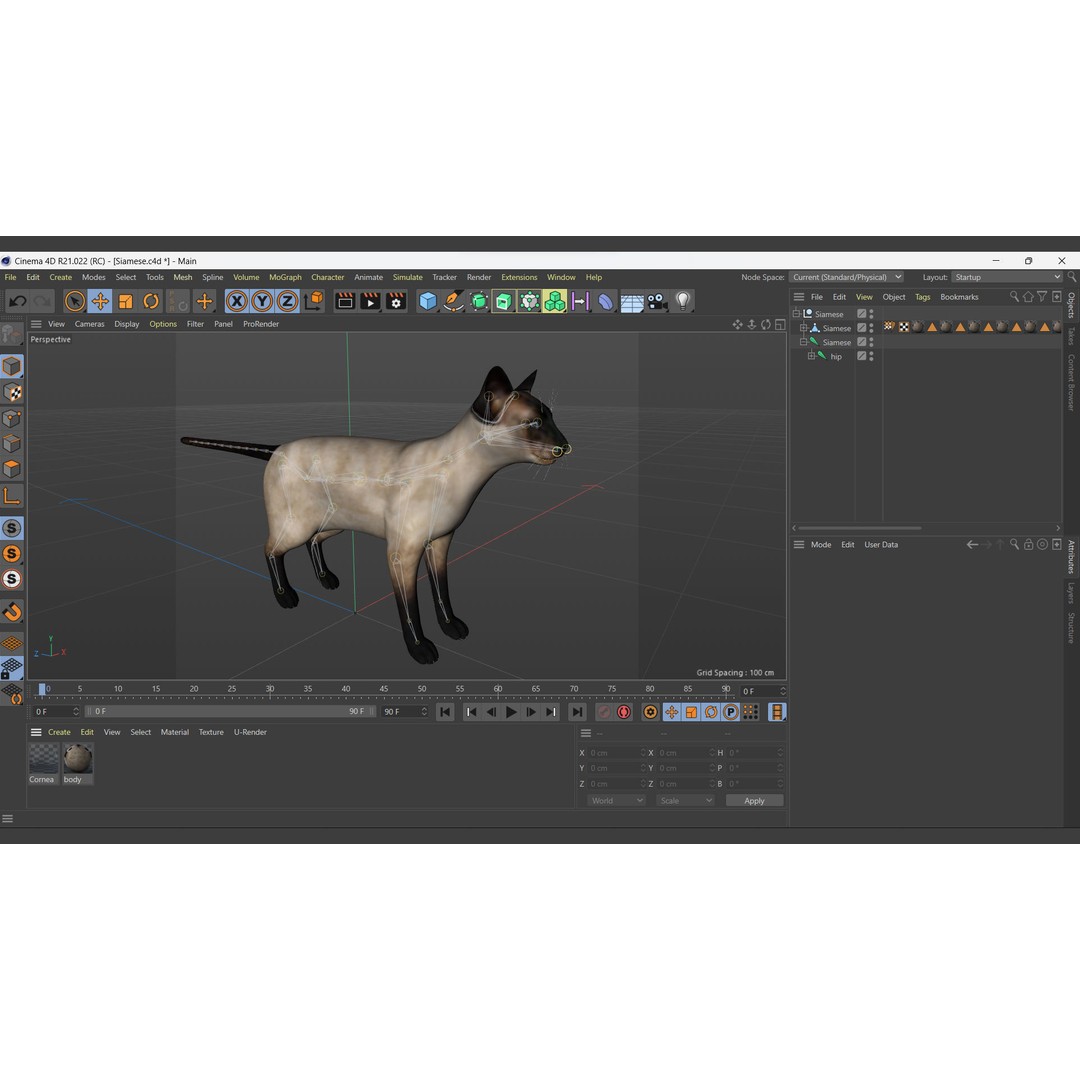Viewport: 1080px width, 1080px height.
Task: Search in Object Manager with magnifier
Action: point(1014,297)
